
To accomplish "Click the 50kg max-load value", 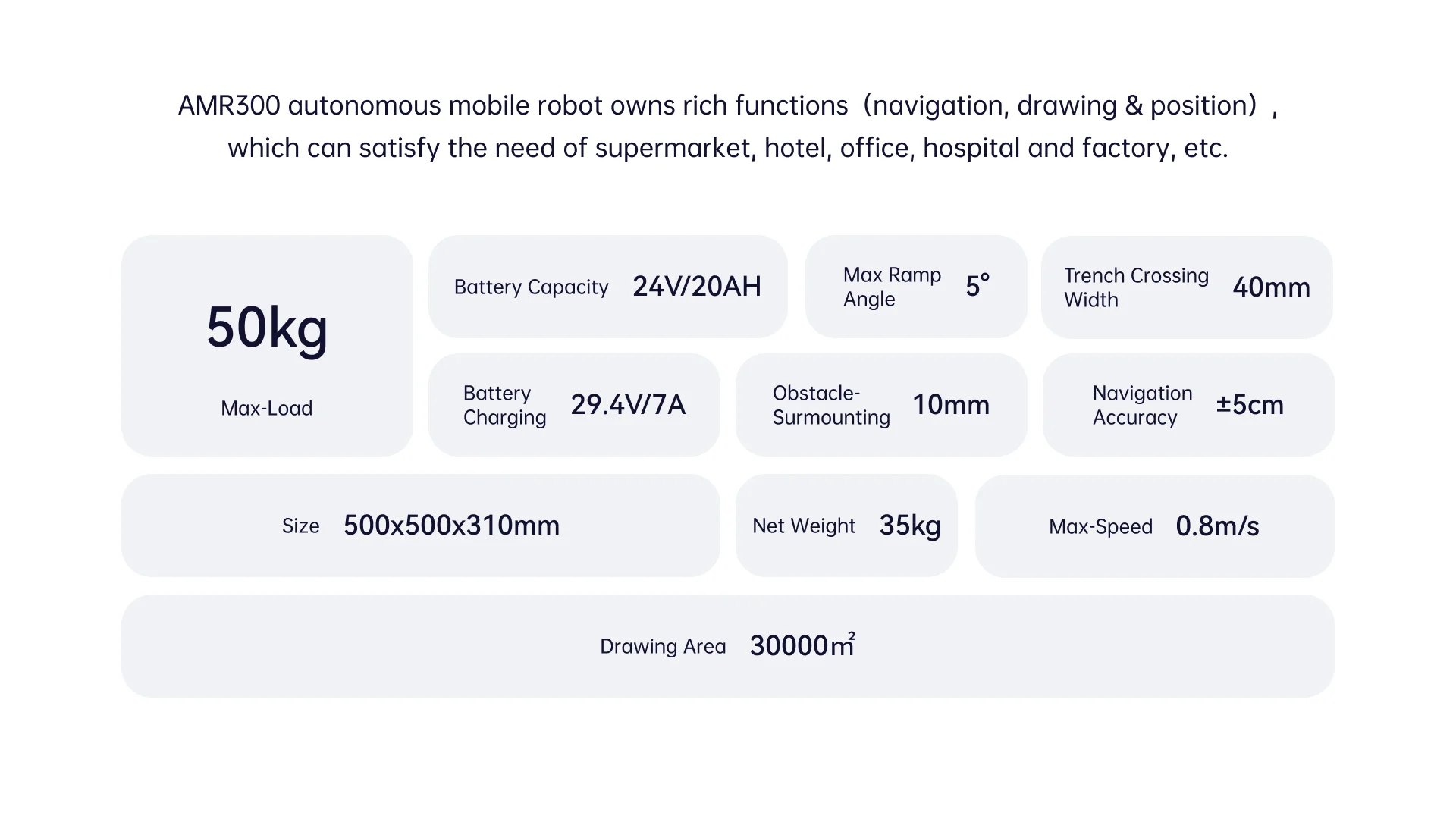I will click(x=267, y=328).
